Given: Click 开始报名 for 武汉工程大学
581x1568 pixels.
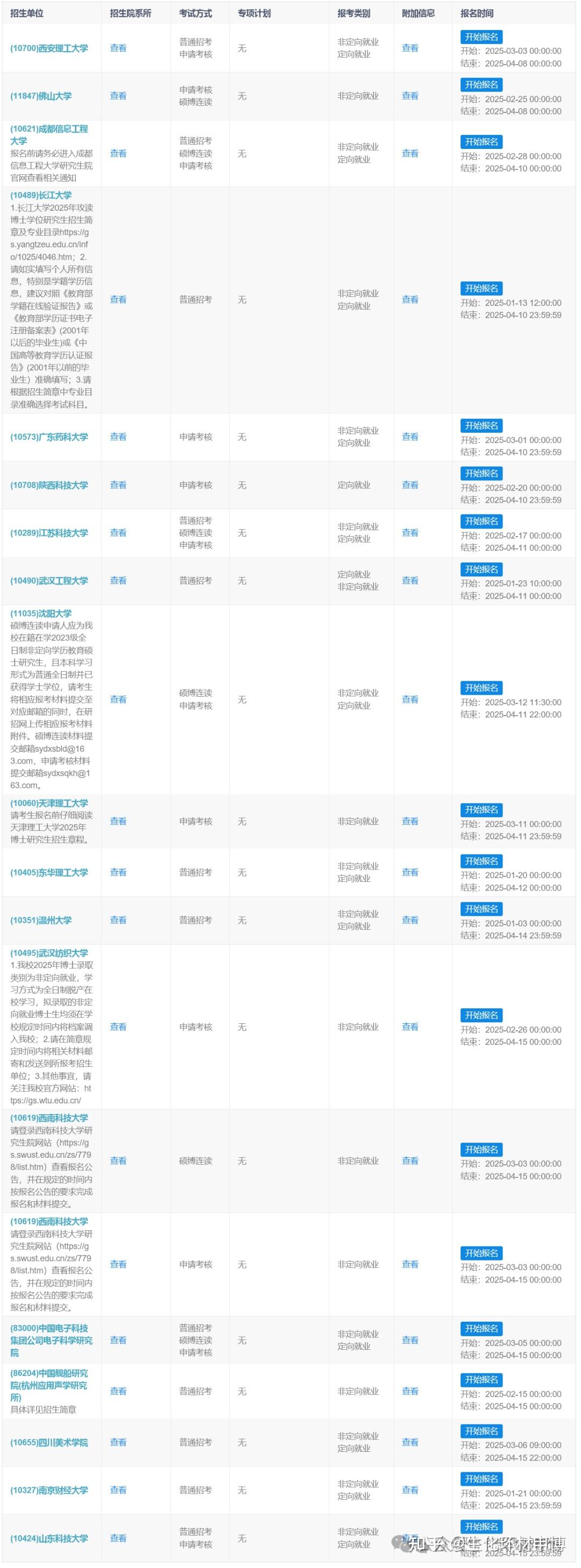Looking at the screenshot, I should click(x=481, y=569).
